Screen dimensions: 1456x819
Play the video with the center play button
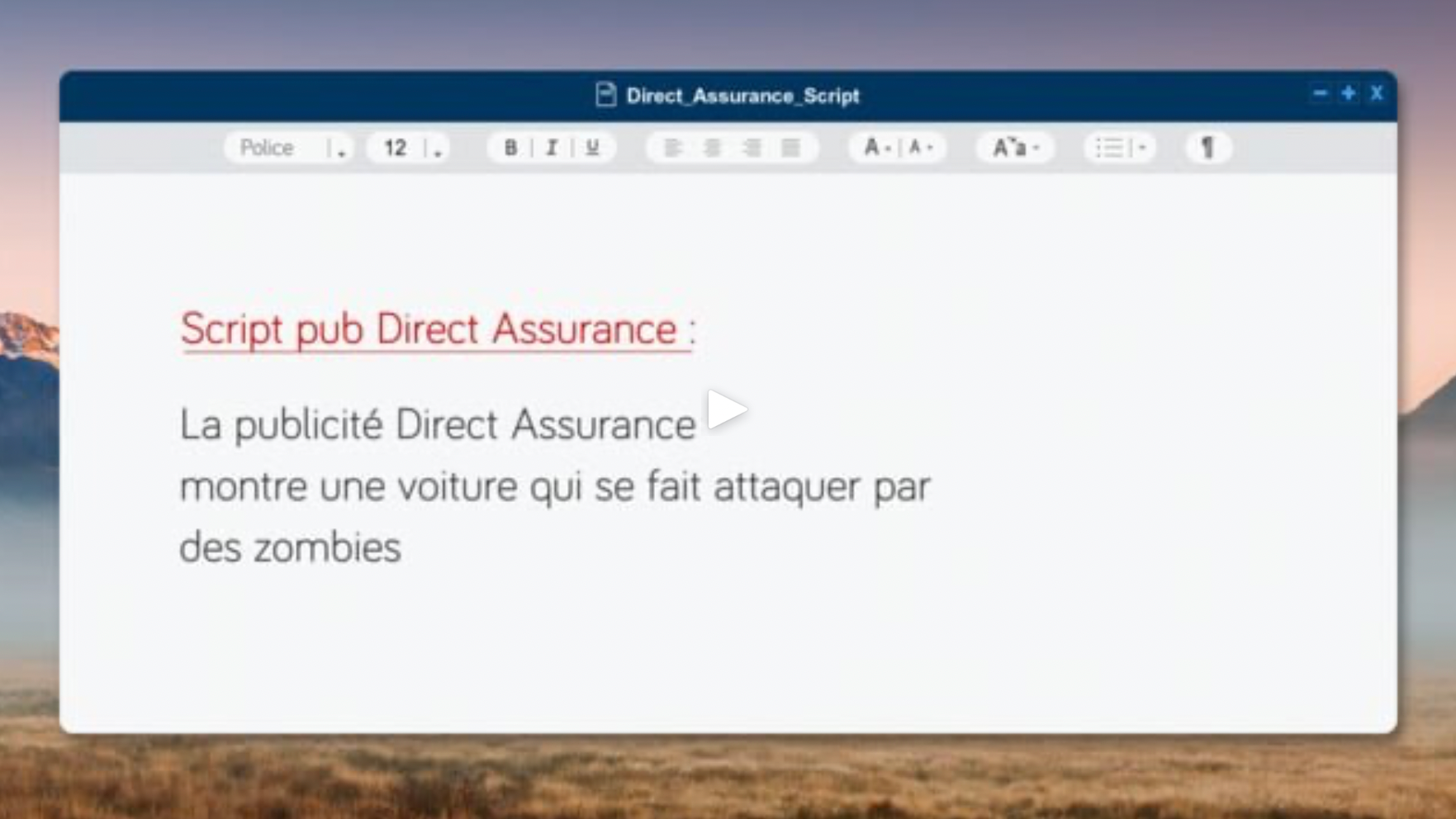[x=727, y=409]
